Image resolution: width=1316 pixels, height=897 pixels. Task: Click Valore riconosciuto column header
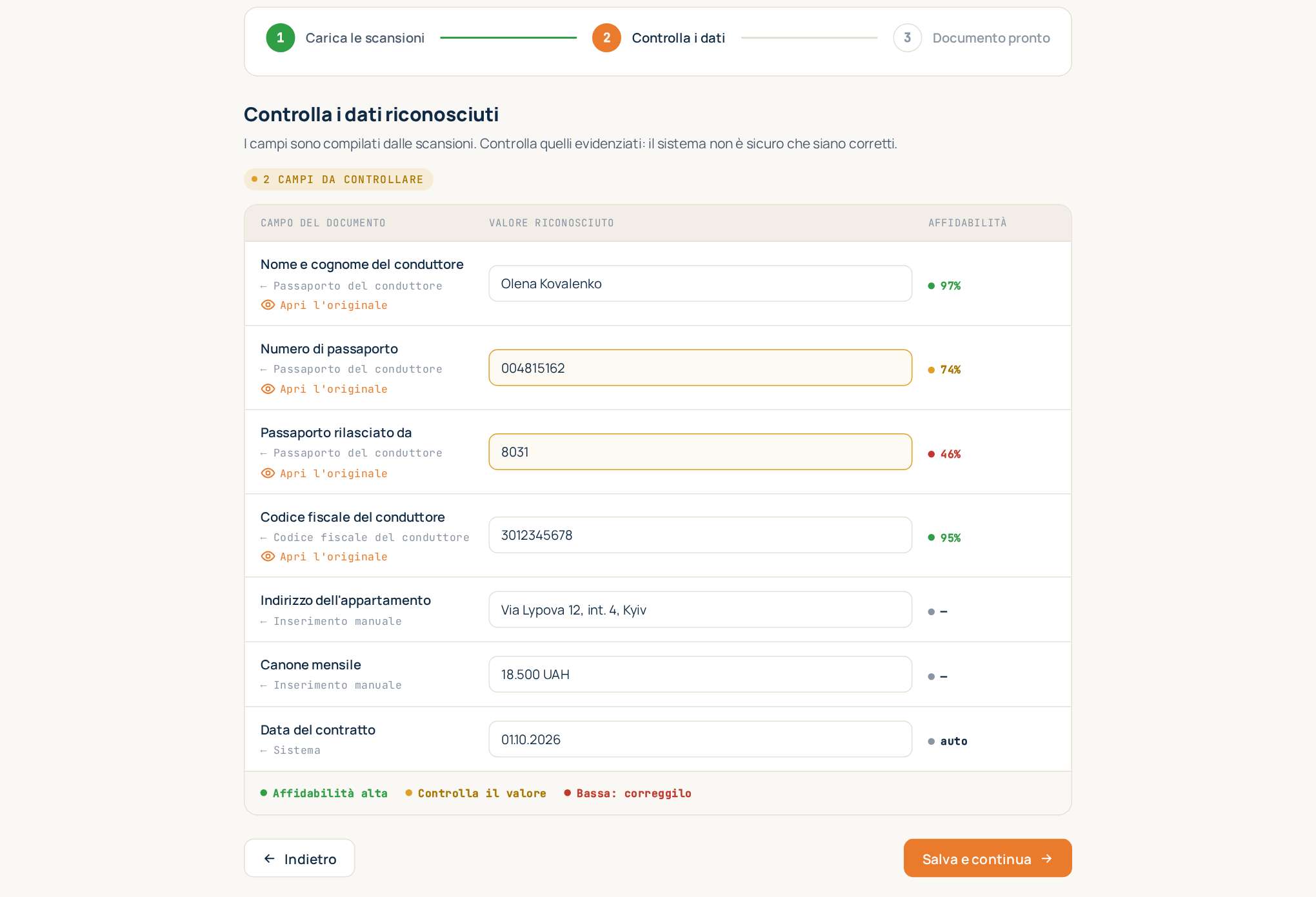(x=552, y=223)
